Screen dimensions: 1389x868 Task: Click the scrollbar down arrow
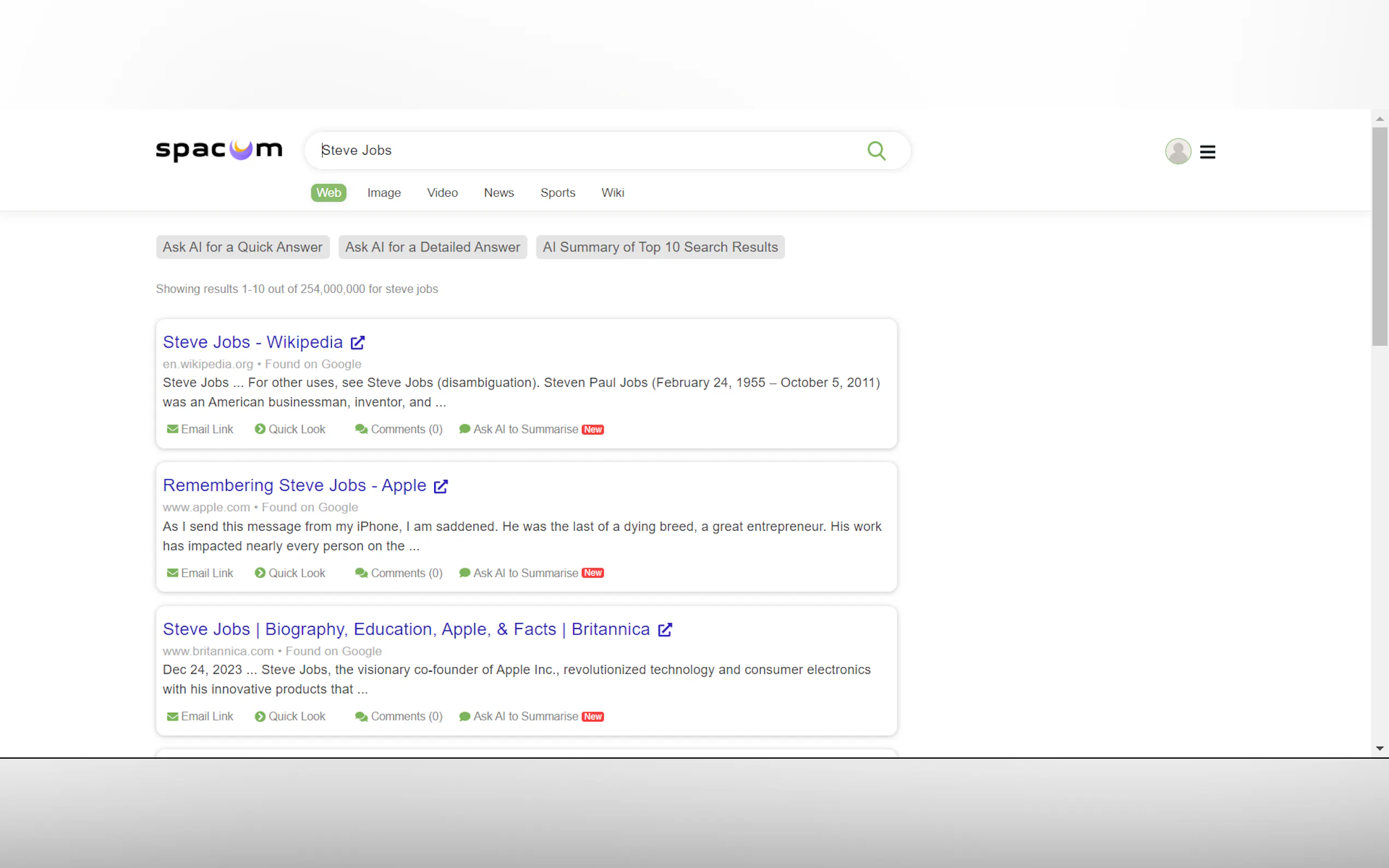[x=1379, y=749]
